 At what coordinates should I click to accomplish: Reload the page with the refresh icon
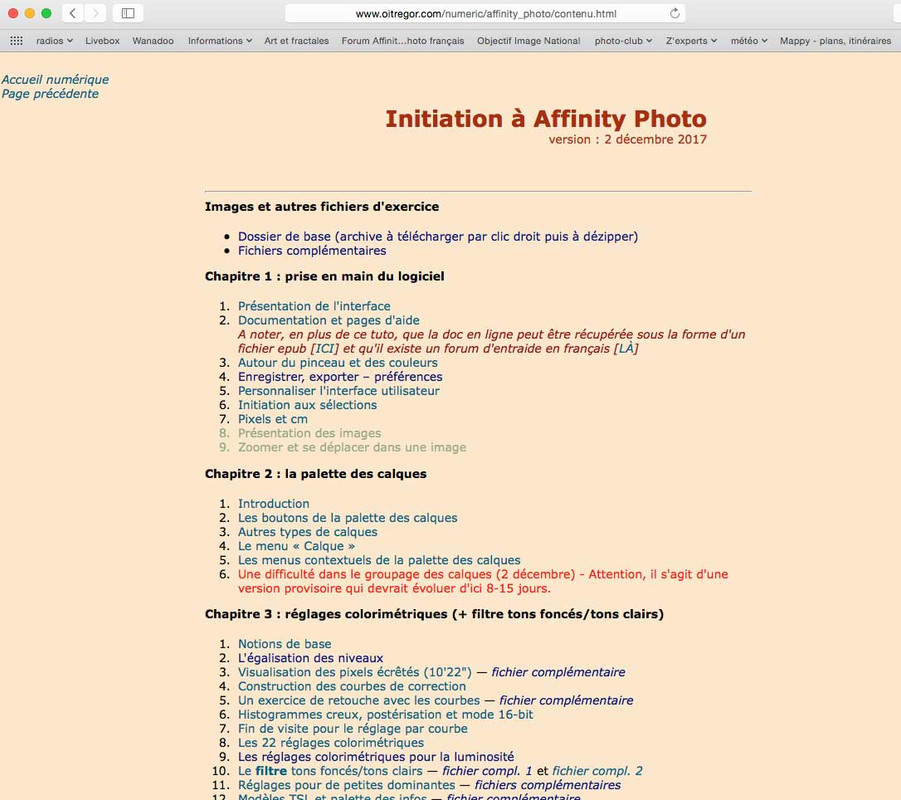[675, 13]
